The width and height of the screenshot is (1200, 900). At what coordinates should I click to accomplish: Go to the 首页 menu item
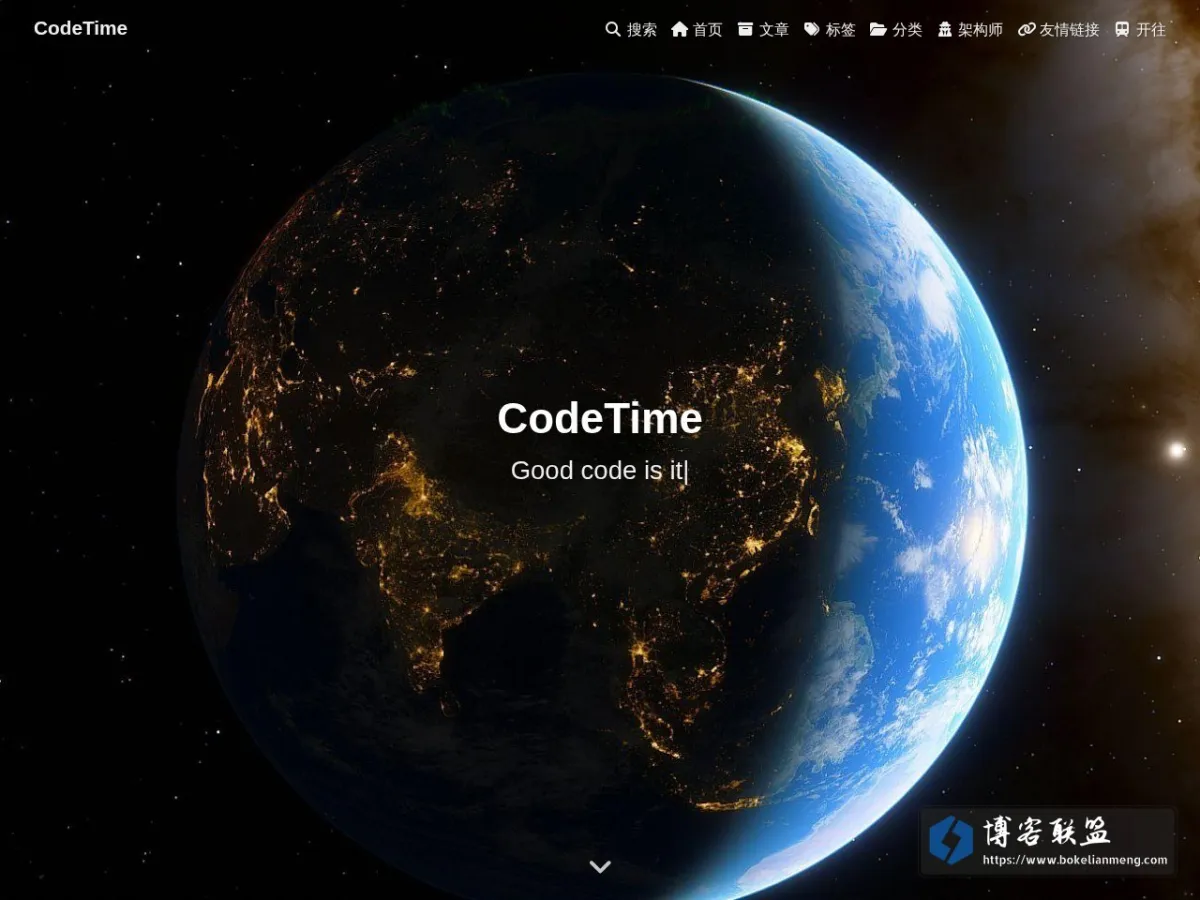(x=697, y=29)
